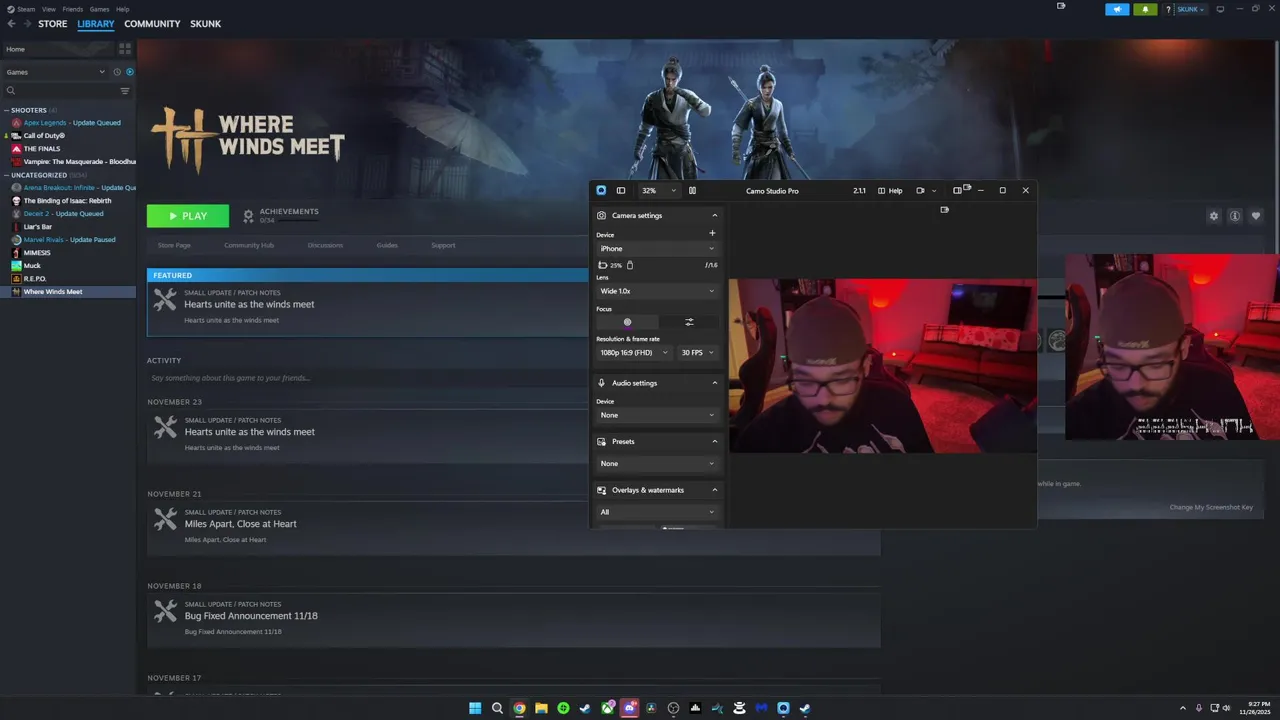
Task: Switch library to grid collections view icon
Action: [125, 48]
